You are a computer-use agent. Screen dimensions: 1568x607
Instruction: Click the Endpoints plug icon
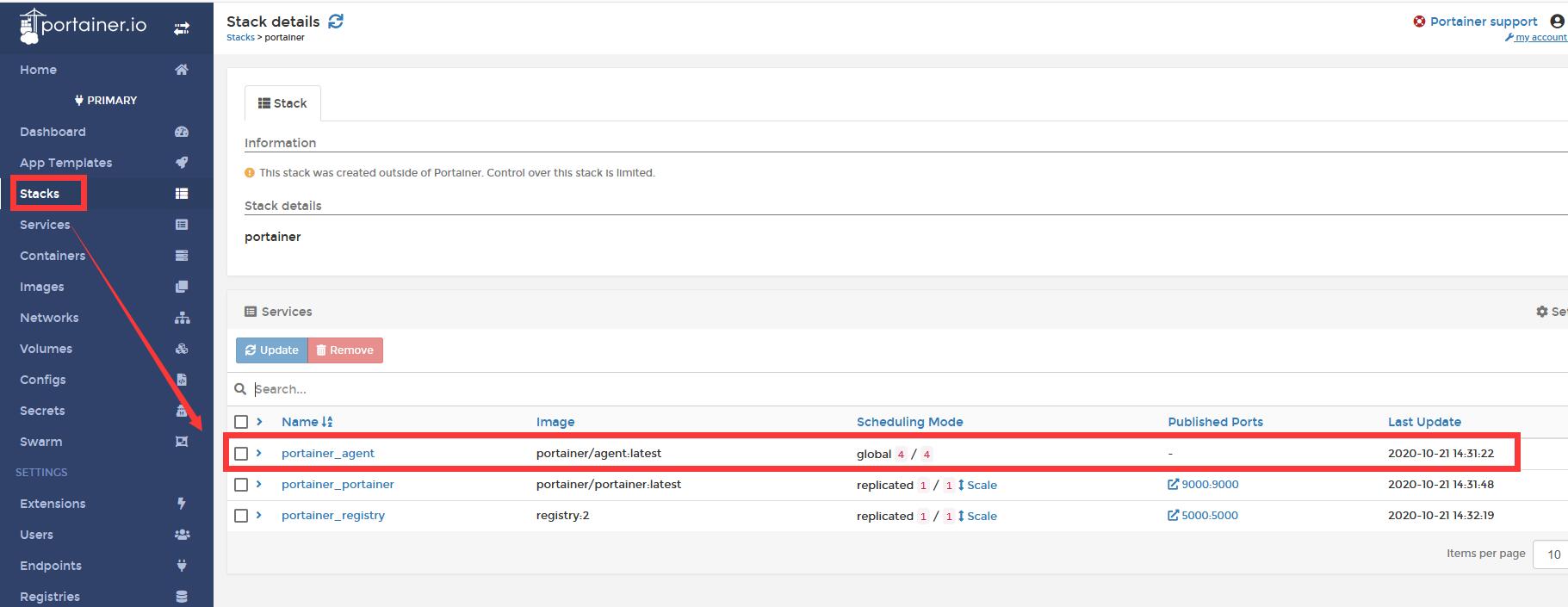coord(182,566)
